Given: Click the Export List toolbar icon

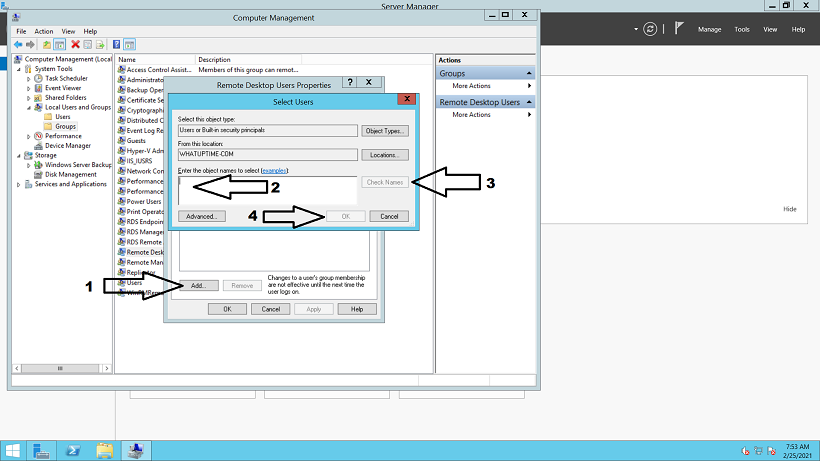Looking at the screenshot, I should [x=100, y=45].
